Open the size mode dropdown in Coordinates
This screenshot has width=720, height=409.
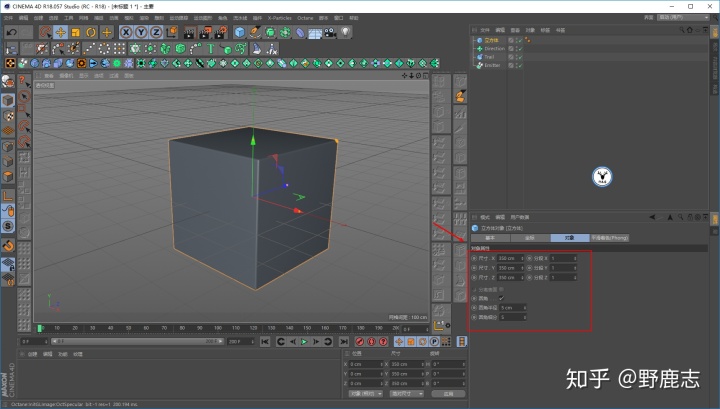406,394
